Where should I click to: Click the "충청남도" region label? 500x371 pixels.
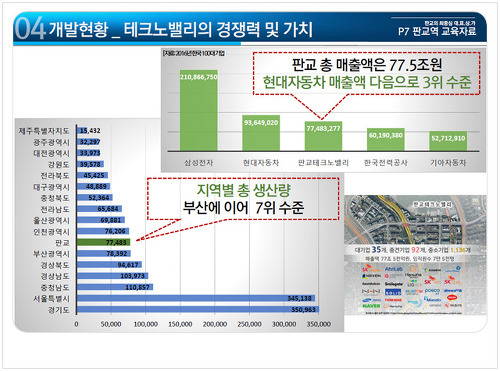point(55,287)
